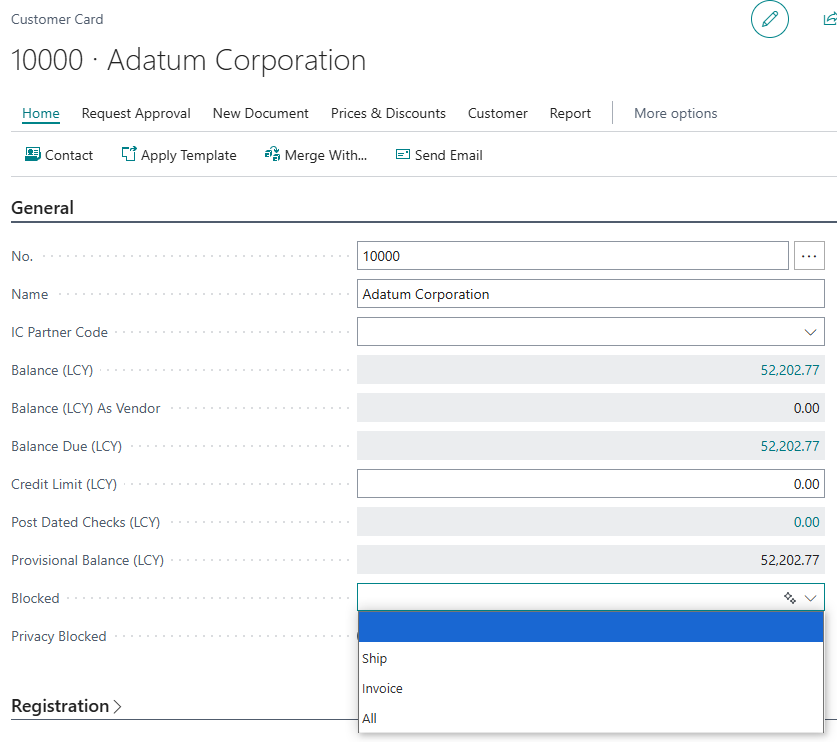Open the Balance (LCY) 52,202.77 link

pyautogui.click(x=789, y=370)
